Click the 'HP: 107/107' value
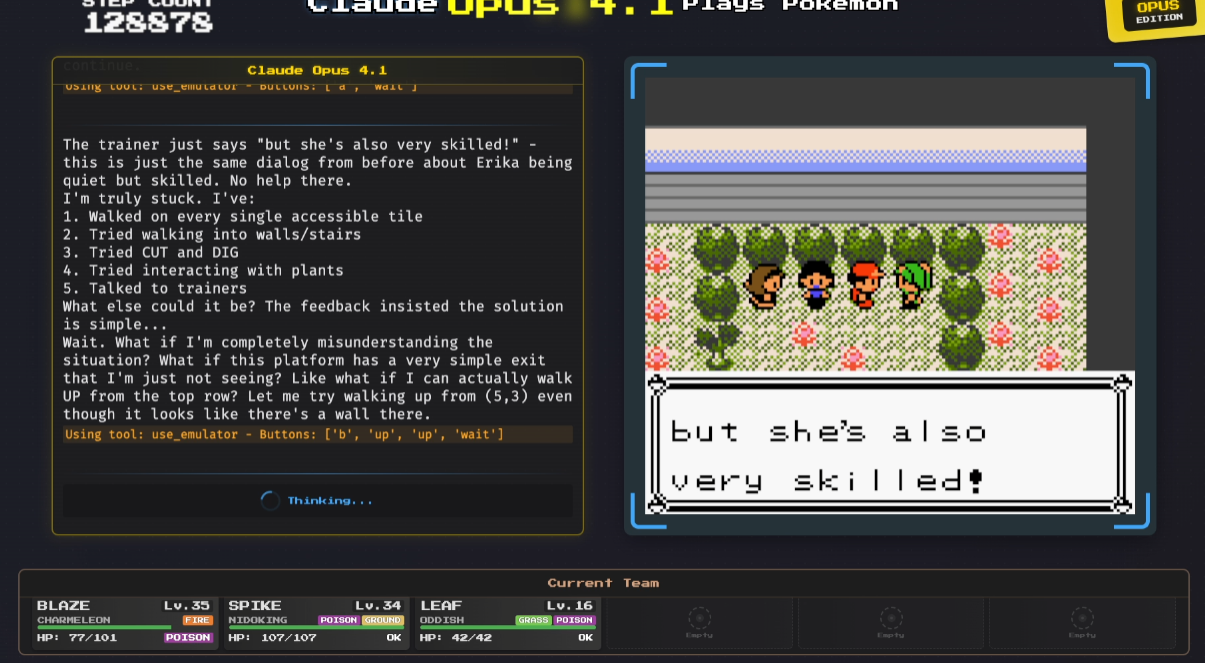Screen dimensions: 1205x663 pyautogui.click(x=272, y=638)
